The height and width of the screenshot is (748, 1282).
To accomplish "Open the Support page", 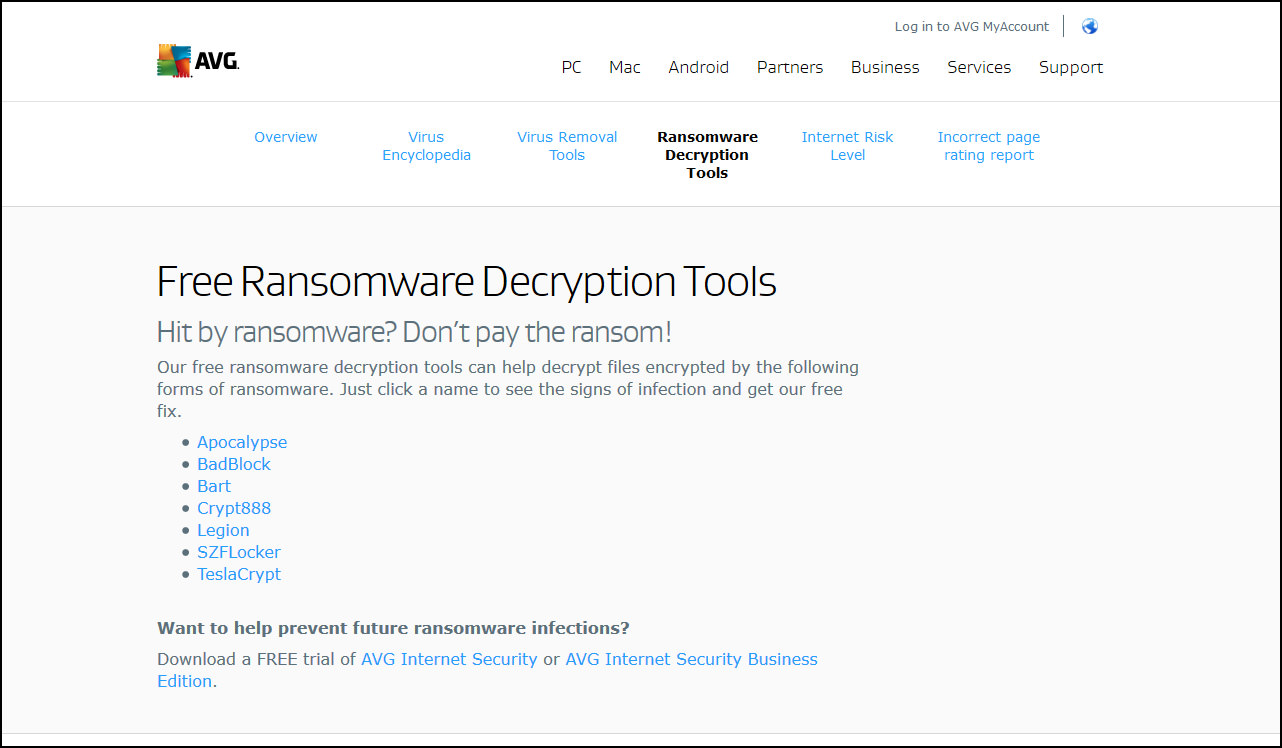I will point(1070,67).
